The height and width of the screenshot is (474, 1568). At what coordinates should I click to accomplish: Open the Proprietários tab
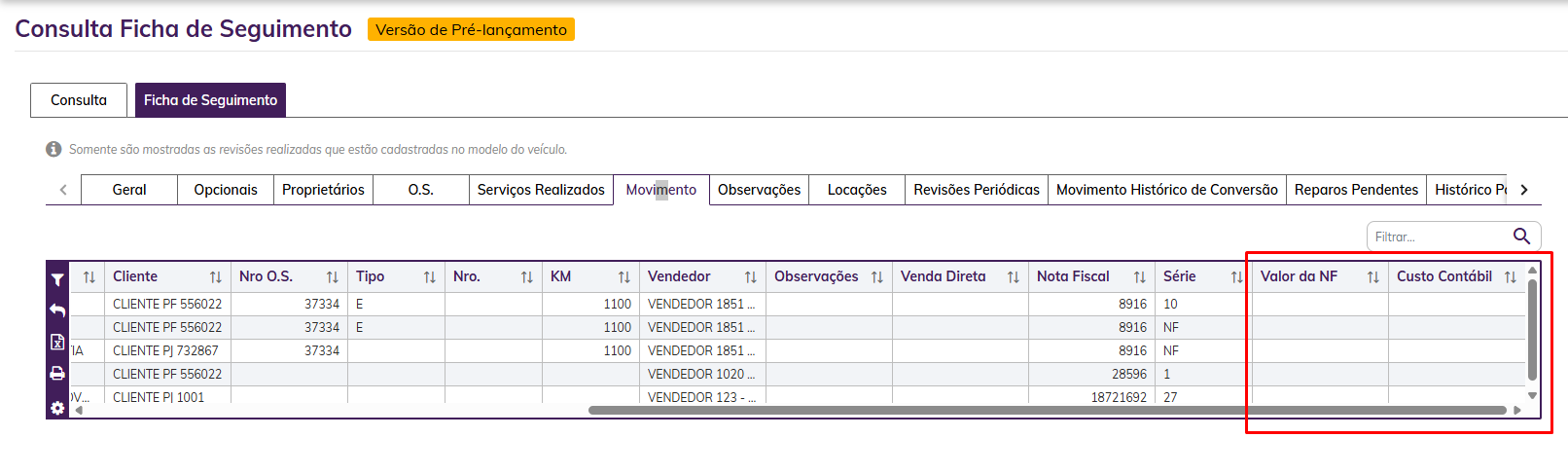click(x=323, y=190)
